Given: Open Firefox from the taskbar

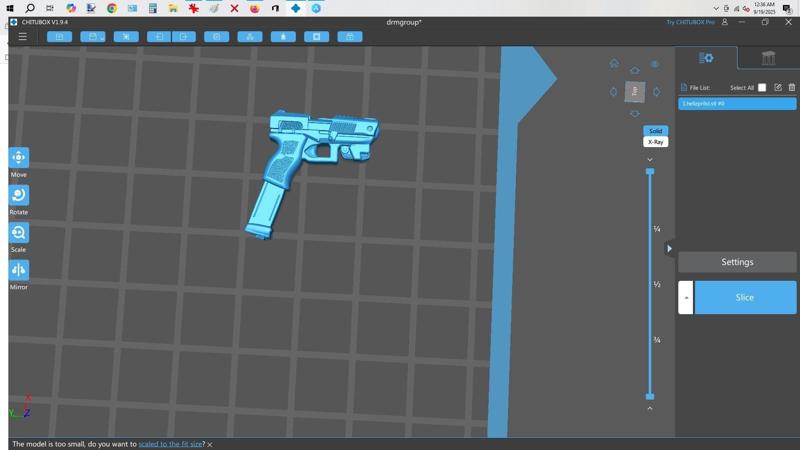Looking at the screenshot, I should pos(255,8).
